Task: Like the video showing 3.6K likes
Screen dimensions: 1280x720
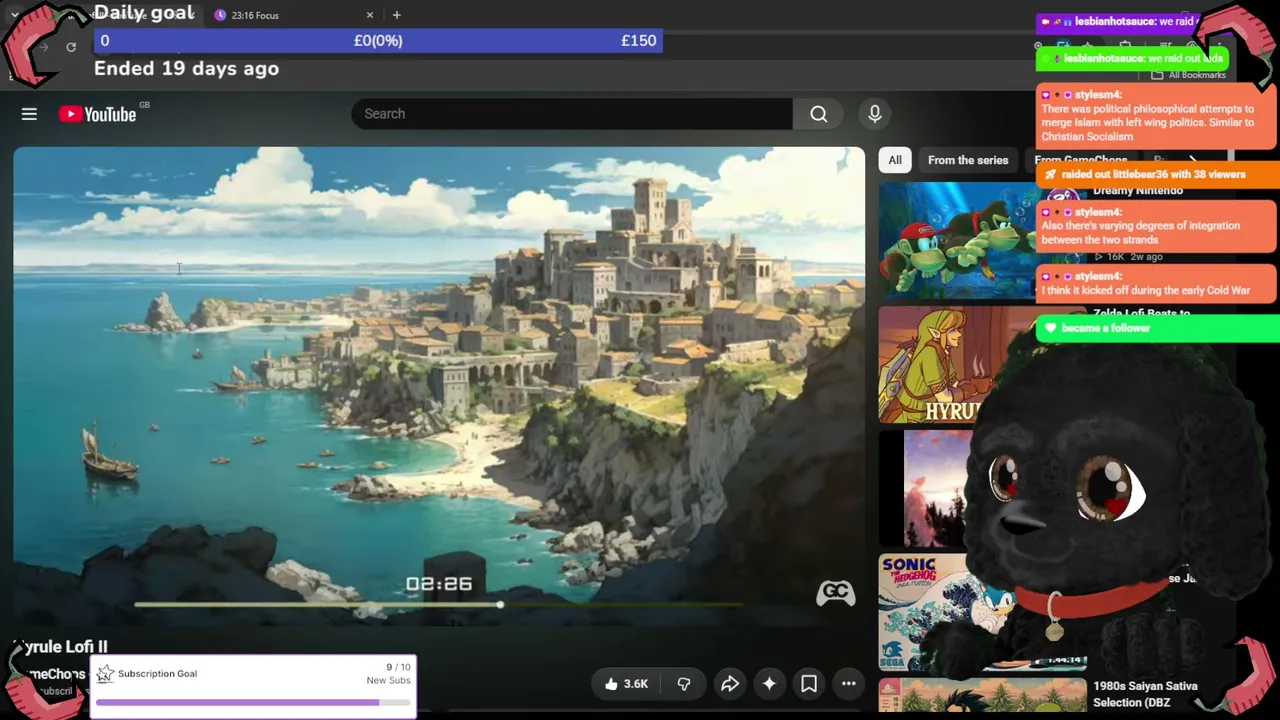Action: coord(626,684)
